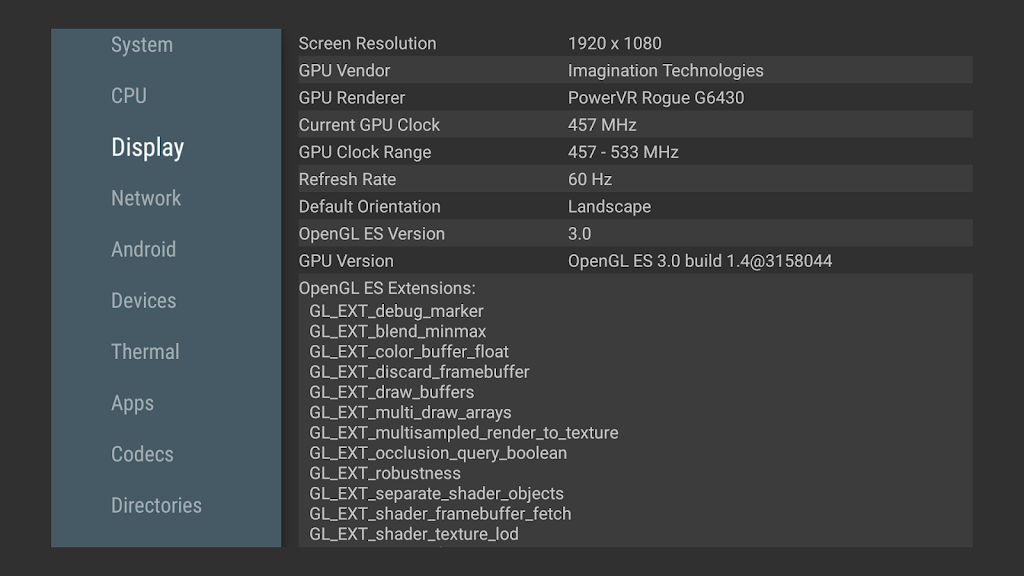Open the Android information section
The width and height of the screenshot is (1024, 576).
click(x=143, y=250)
